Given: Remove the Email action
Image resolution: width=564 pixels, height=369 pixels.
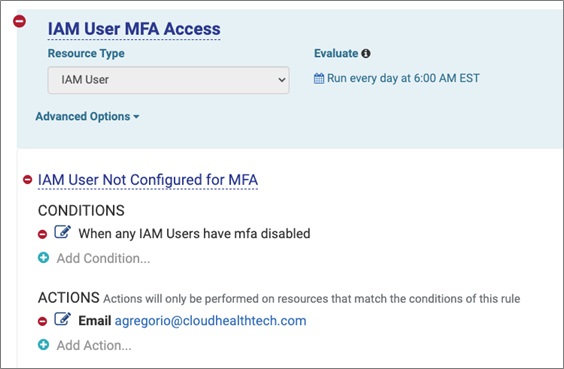Looking at the screenshot, I should [x=42, y=321].
